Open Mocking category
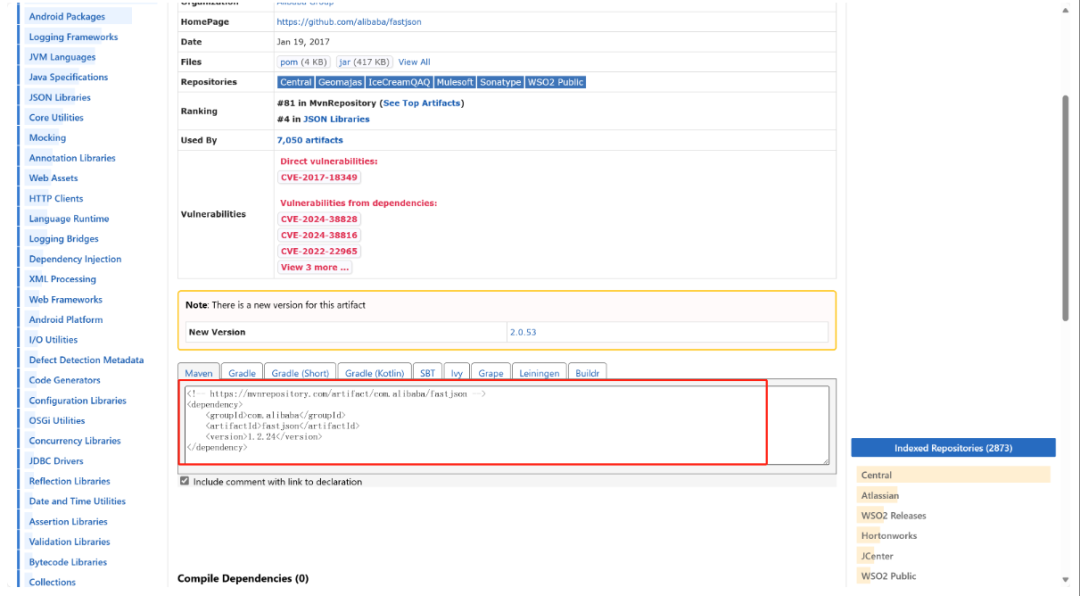This screenshot has height=596, width=1080. click(x=48, y=138)
